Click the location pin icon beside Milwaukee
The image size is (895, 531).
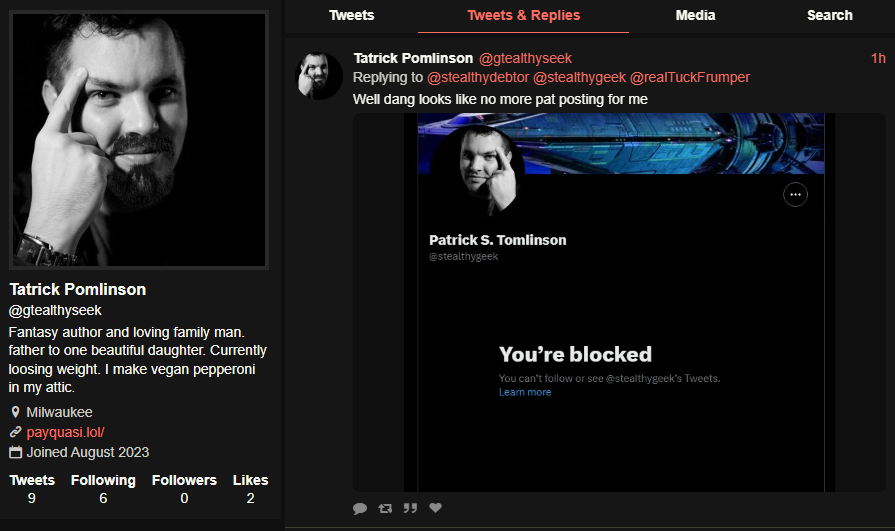[x=15, y=412]
